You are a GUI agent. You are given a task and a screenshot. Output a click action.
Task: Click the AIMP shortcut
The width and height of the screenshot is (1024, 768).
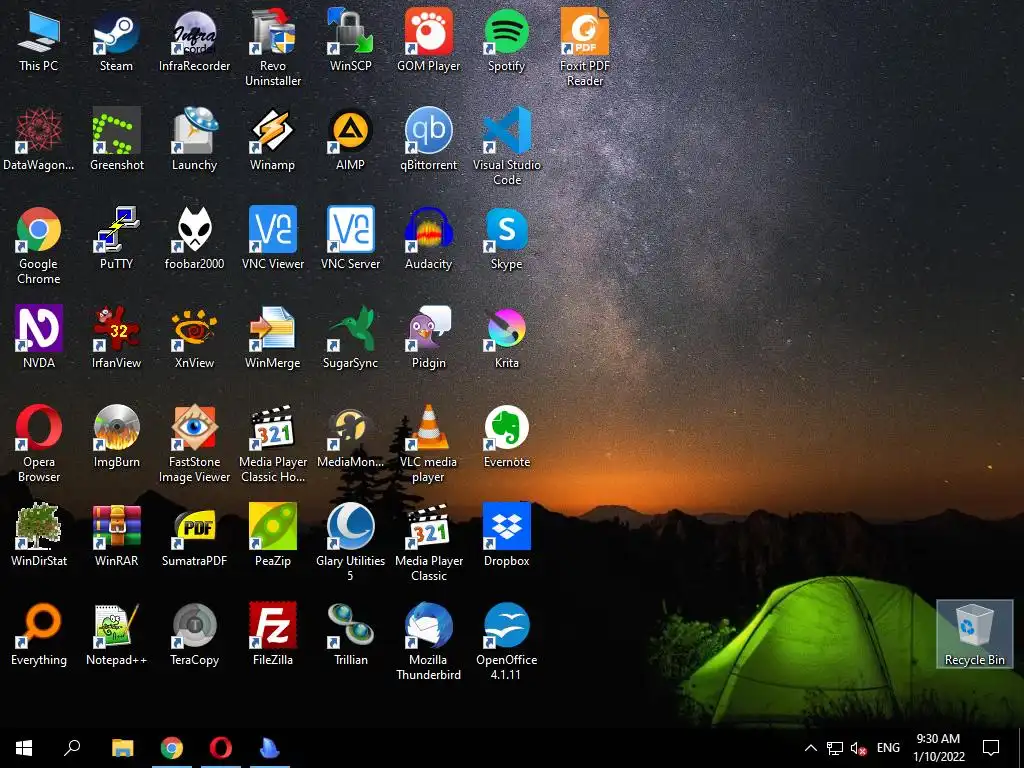pyautogui.click(x=351, y=140)
